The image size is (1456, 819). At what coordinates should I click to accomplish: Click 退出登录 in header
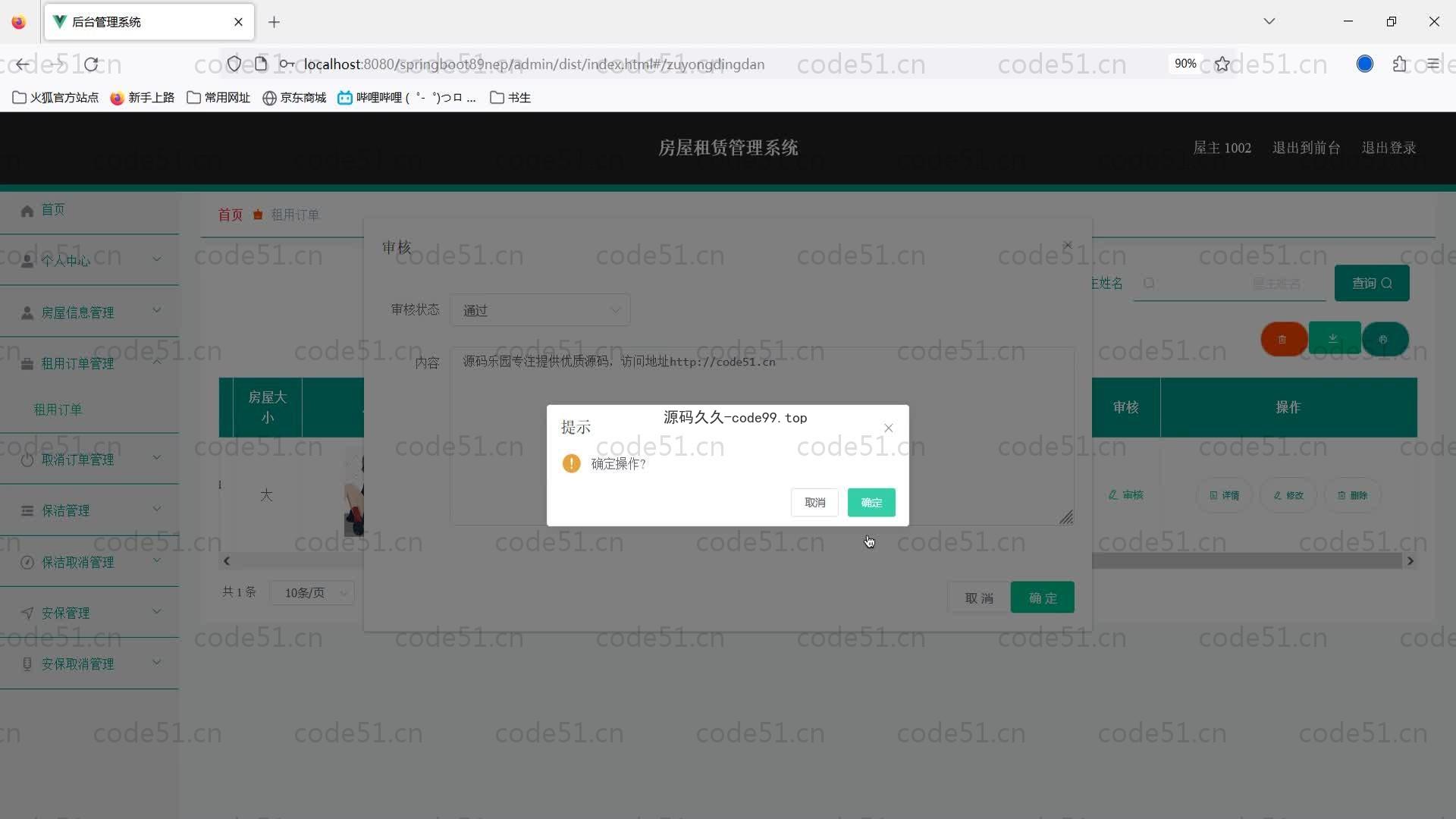coord(1389,148)
